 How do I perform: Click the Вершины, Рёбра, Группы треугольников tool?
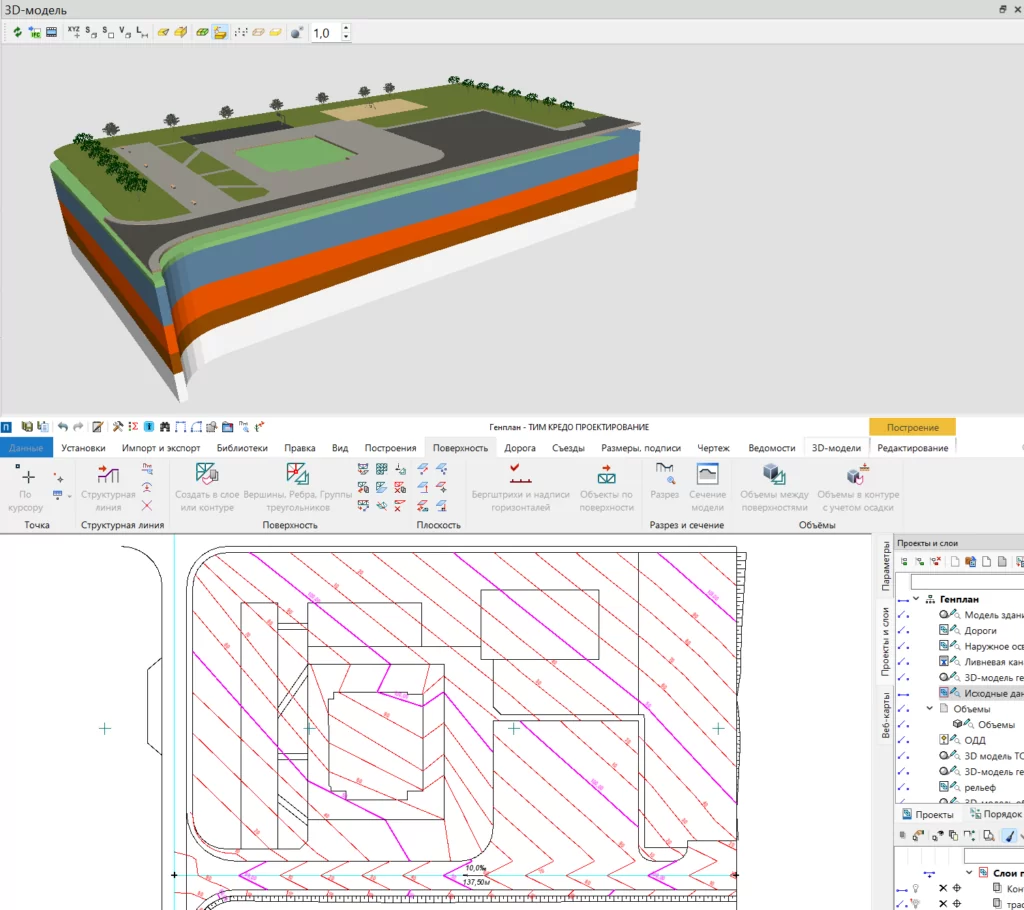298,489
